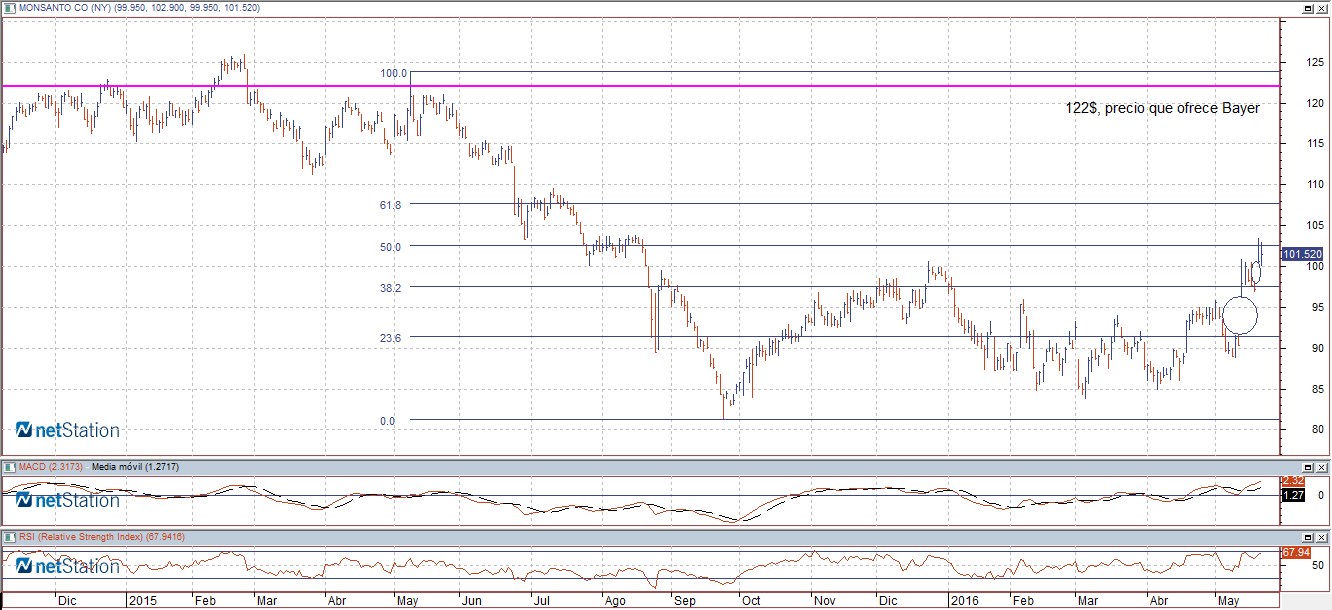Click the 67.94 RSI value tag
Screen dimensions: 1332x610
click(1295, 552)
